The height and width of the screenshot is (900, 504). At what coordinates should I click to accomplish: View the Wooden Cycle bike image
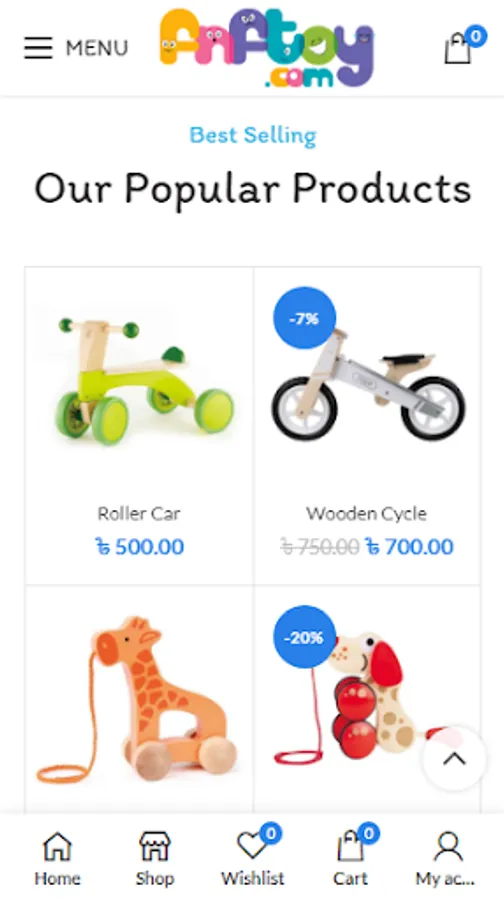[369, 383]
